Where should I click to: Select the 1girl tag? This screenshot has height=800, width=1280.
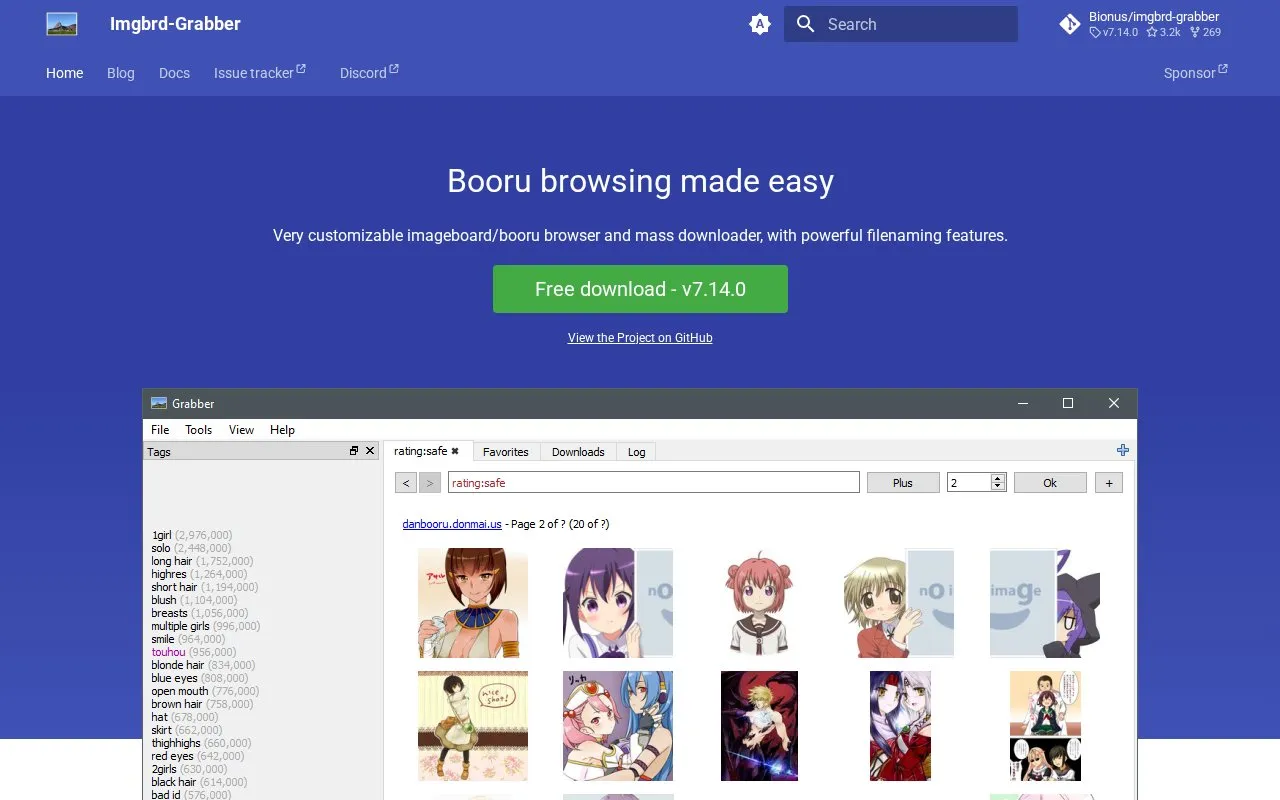coord(162,535)
